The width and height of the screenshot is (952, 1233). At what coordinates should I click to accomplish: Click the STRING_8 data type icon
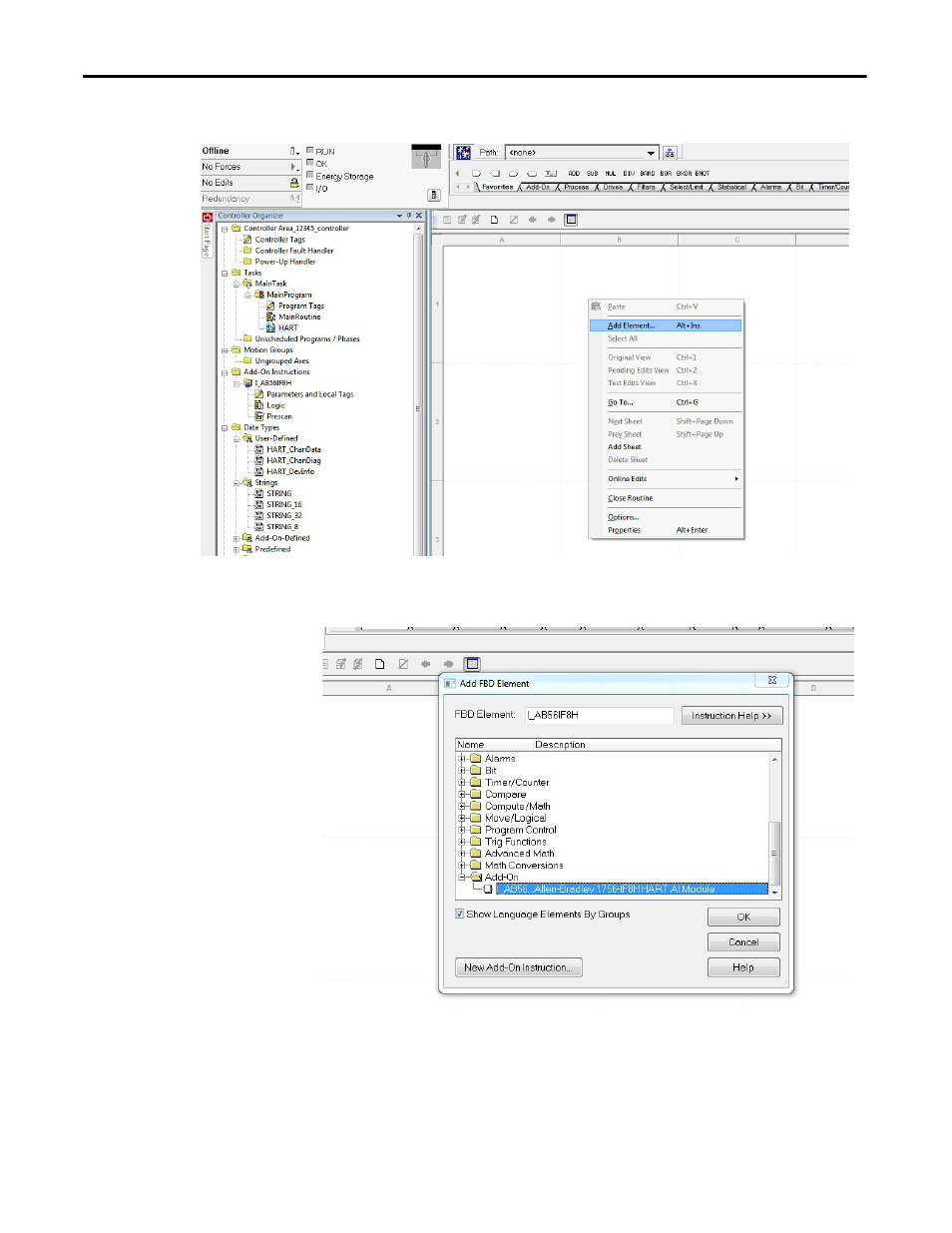259,526
